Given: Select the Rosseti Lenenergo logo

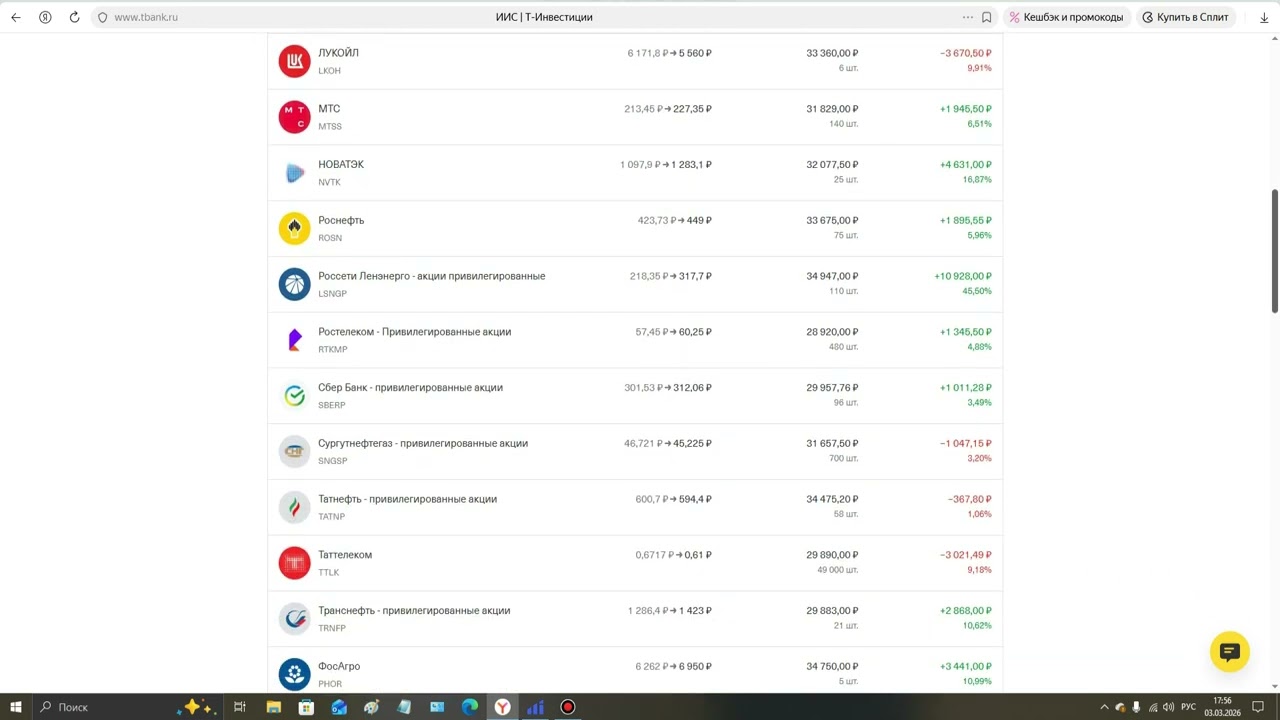Looking at the screenshot, I should (294, 284).
